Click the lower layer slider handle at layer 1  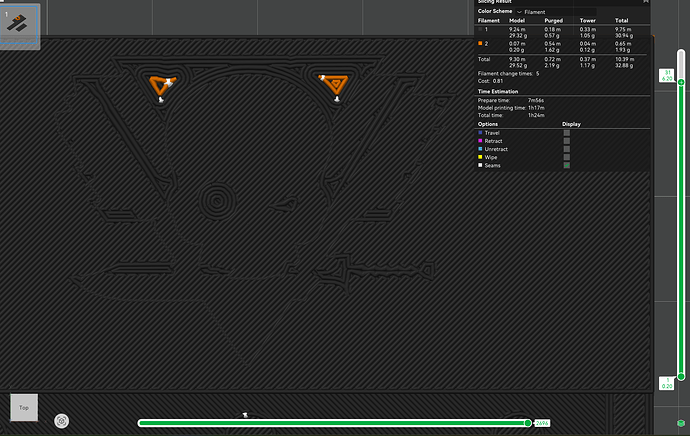click(x=681, y=377)
